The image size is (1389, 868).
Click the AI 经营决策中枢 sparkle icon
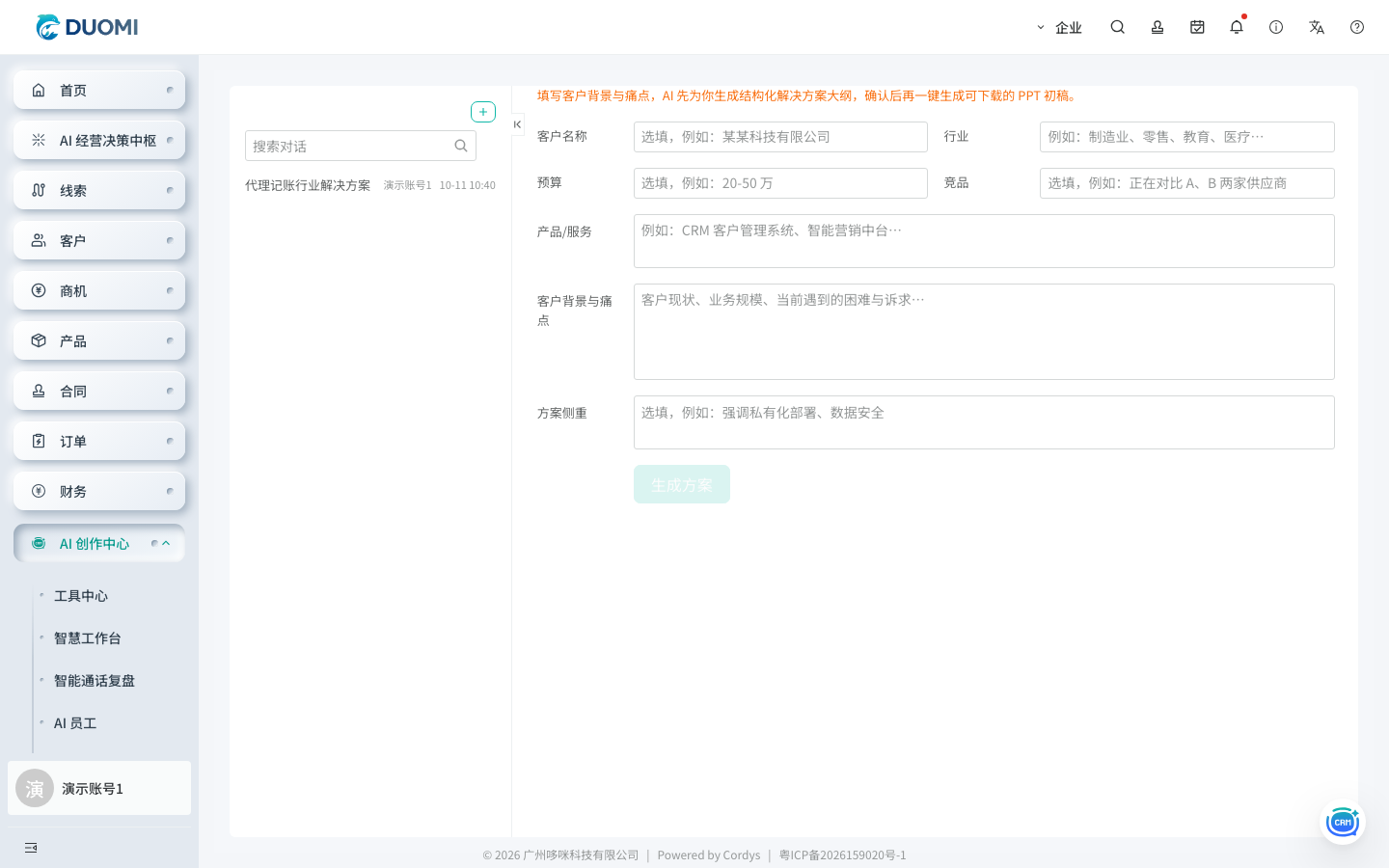pos(39,140)
